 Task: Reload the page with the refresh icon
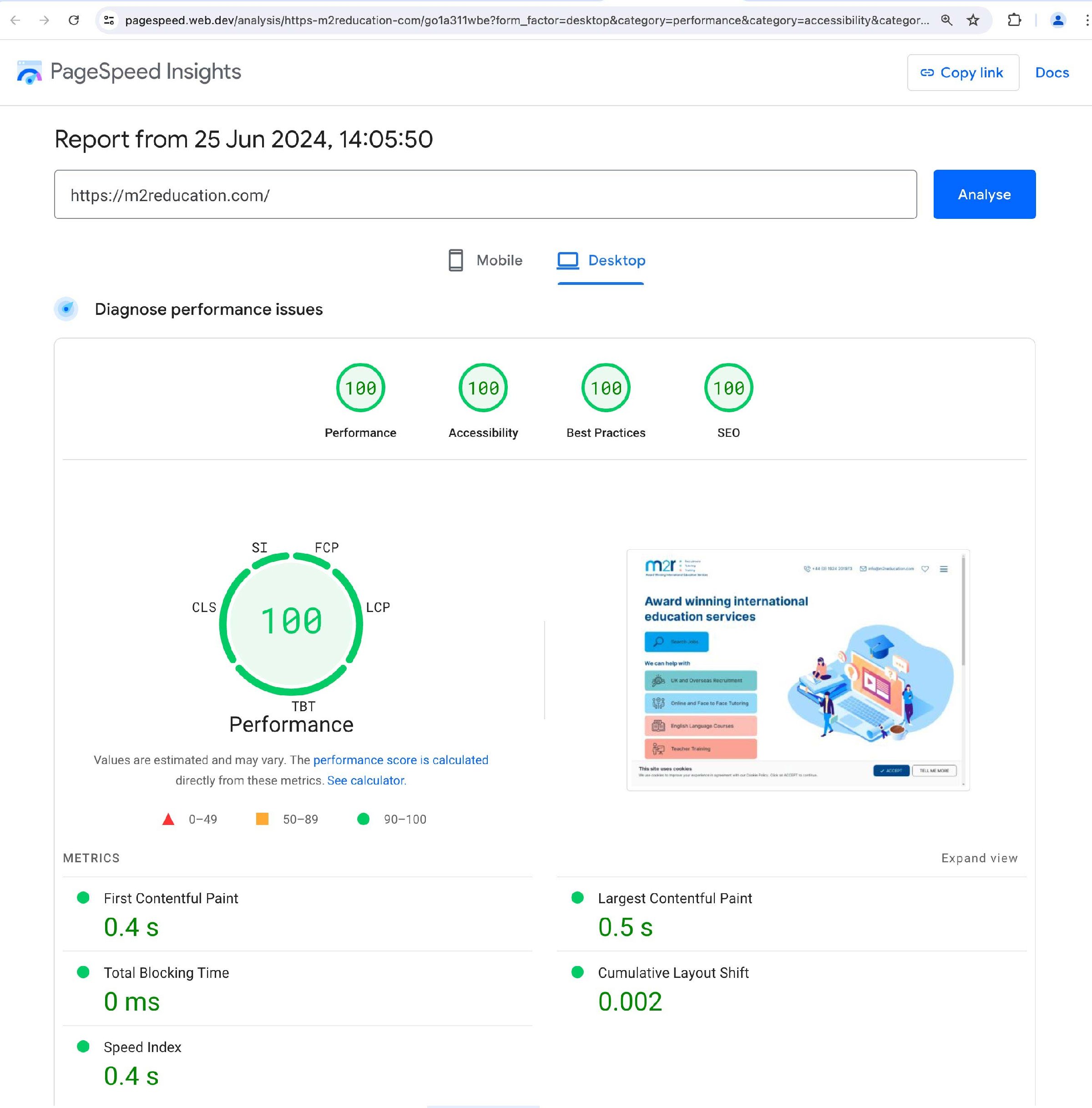tap(75, 20)
